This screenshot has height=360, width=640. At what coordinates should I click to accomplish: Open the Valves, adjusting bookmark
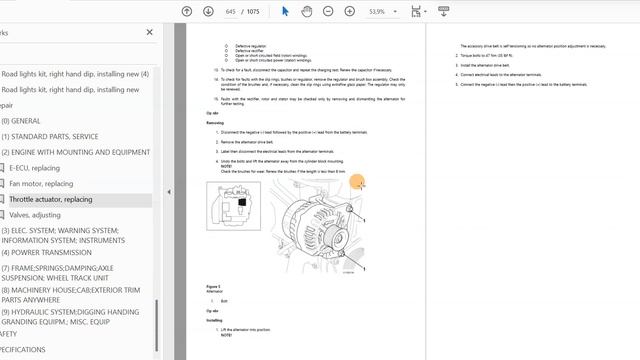35,215
